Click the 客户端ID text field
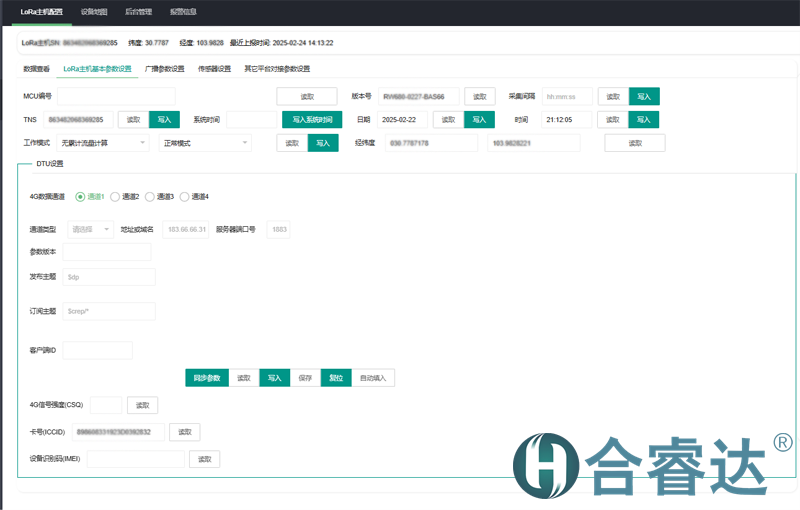 pyautogui.click(x=98, y=350)
